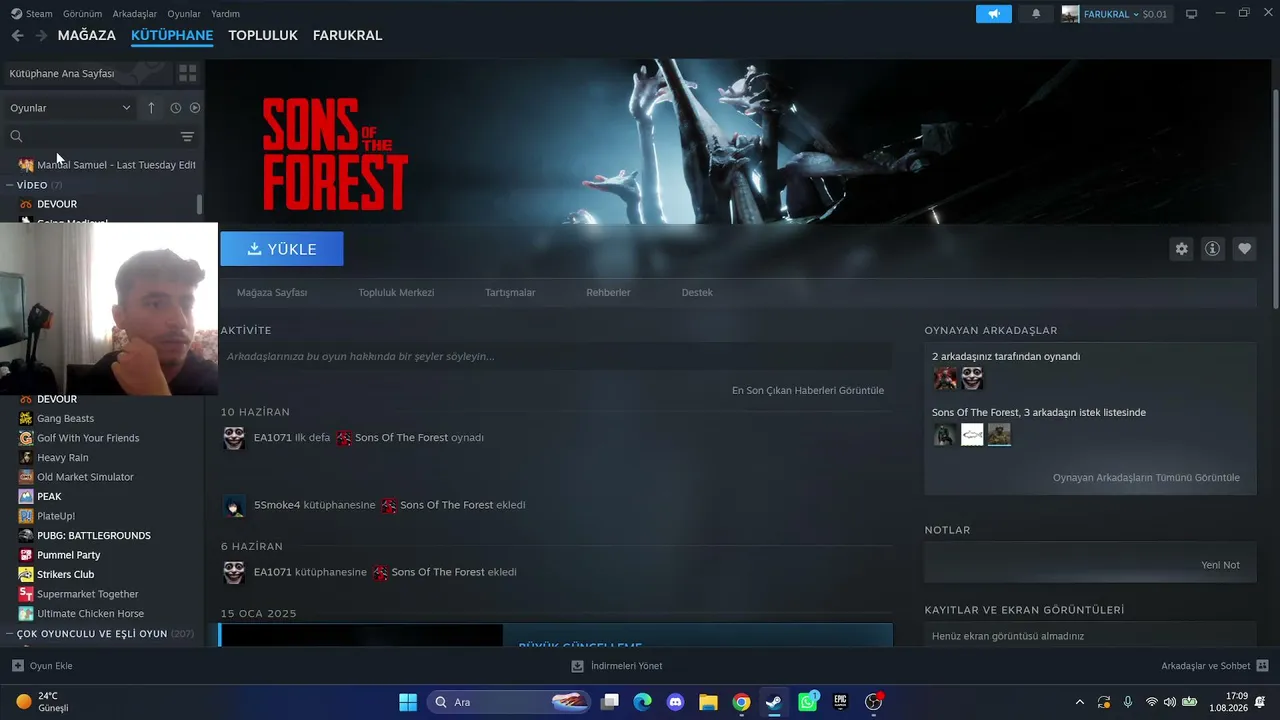Viewport: 1280px width, 720px height.
Task: Open advanced filter options icon
Action: click(187, 136)
